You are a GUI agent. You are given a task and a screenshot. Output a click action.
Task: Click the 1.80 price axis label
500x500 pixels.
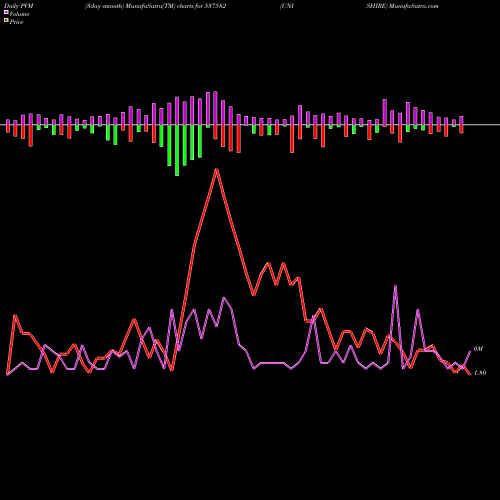[x=480, y=373]
